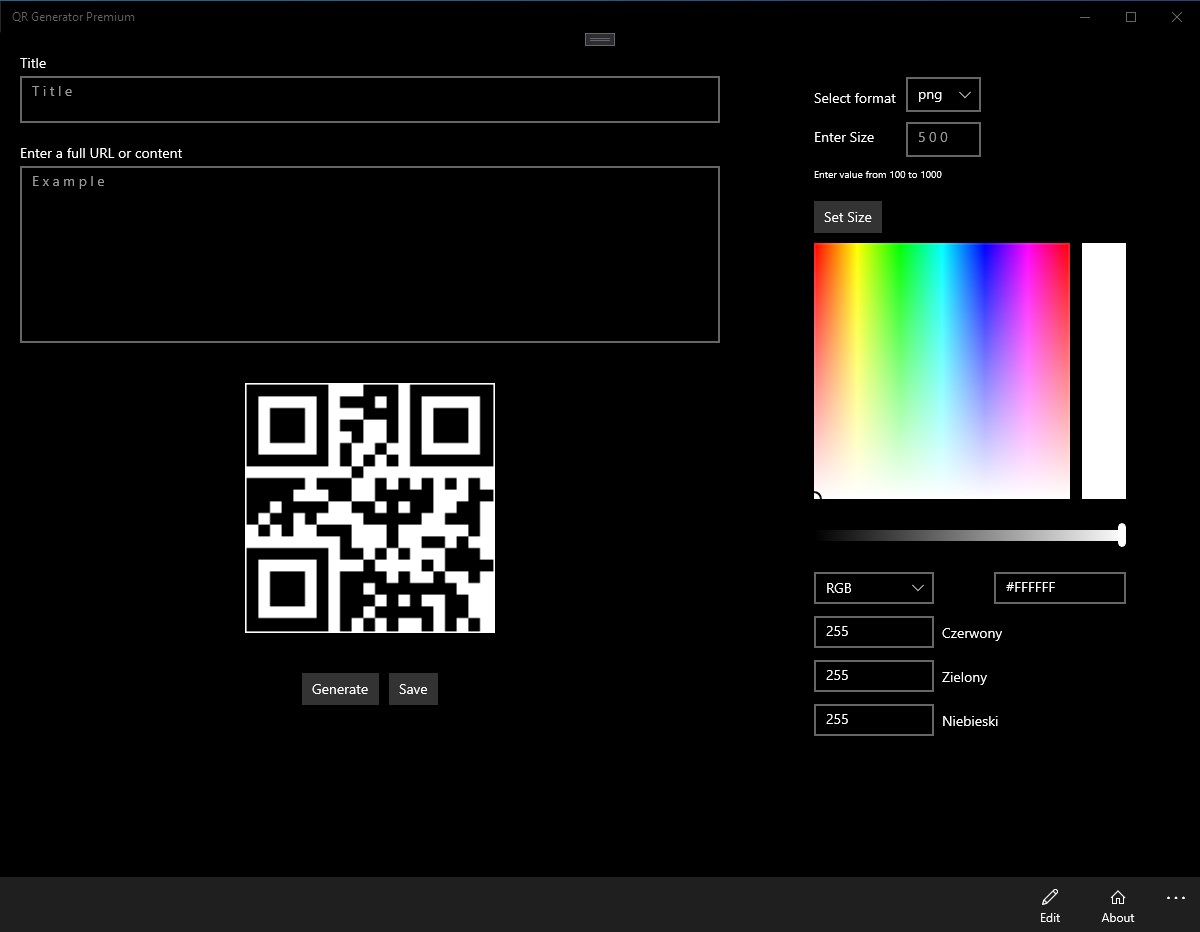Close the QR Generator Premium window
The width and height of the screenshot is (1200, 932).
pos(1177,17)
